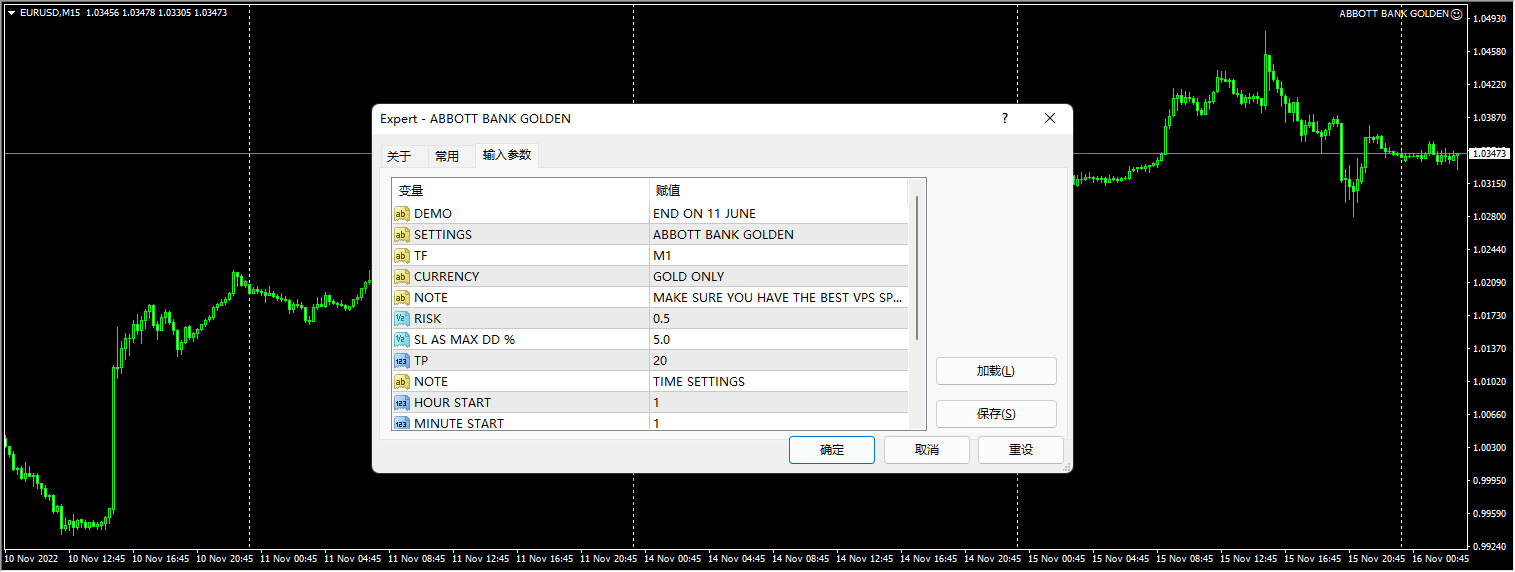The image size is (1515, 572).
Task: Click the double-type icon beside RISK
Action: point(402,318)
